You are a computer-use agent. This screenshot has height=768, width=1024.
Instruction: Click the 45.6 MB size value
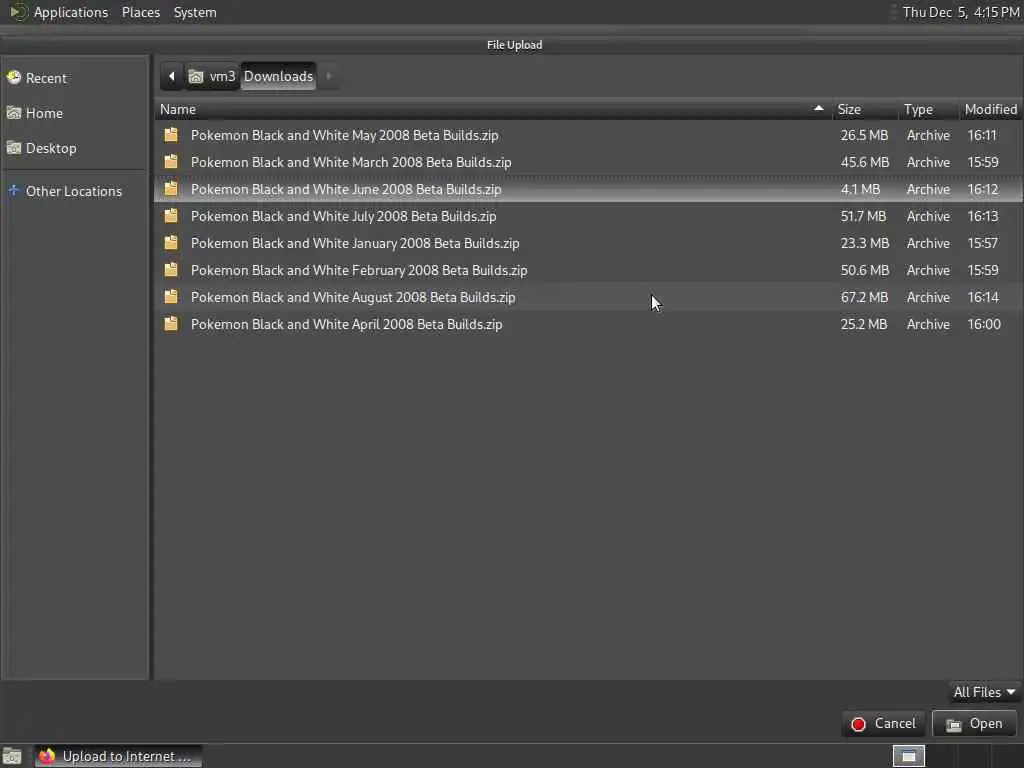click(865, 162)
